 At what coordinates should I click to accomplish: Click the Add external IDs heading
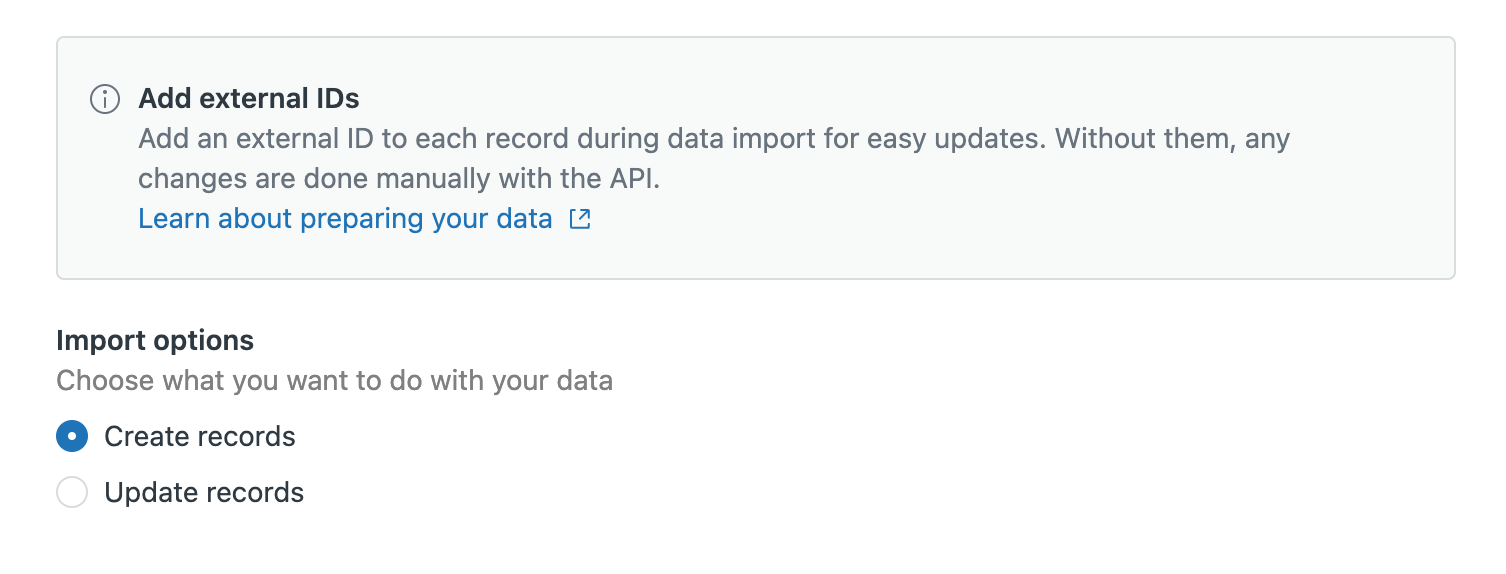[249, 99]
